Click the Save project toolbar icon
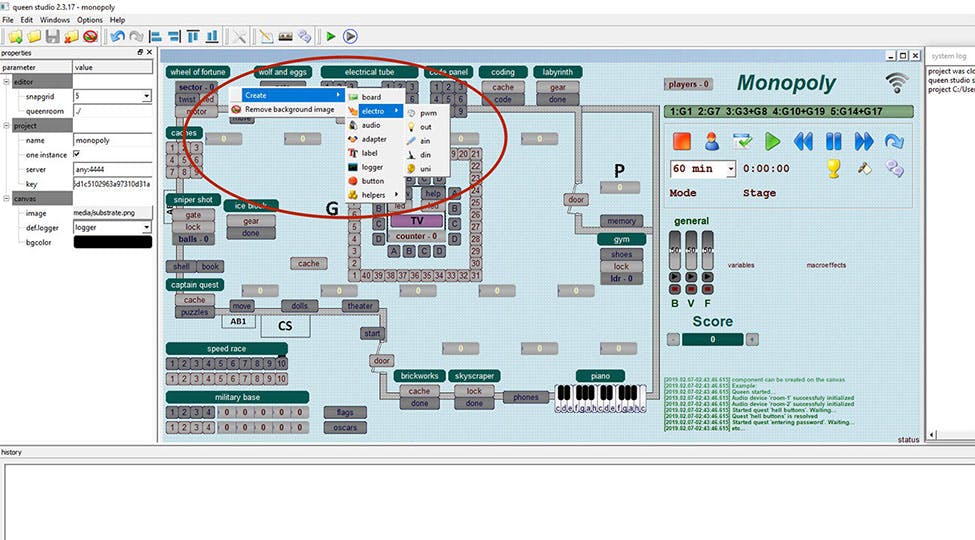Image resolution: width=975 pixels, height=540 pixels. coord(53,37)
